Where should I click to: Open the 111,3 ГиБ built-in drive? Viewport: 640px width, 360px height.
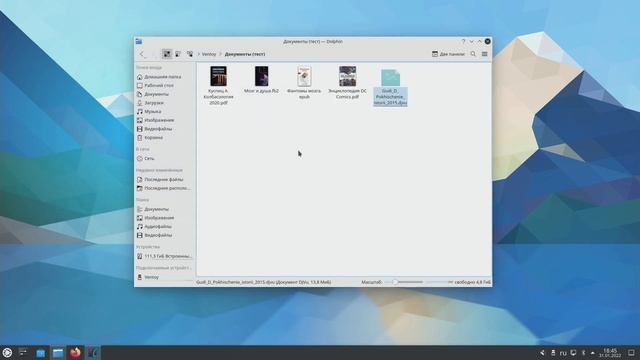[x=164, y=256]
